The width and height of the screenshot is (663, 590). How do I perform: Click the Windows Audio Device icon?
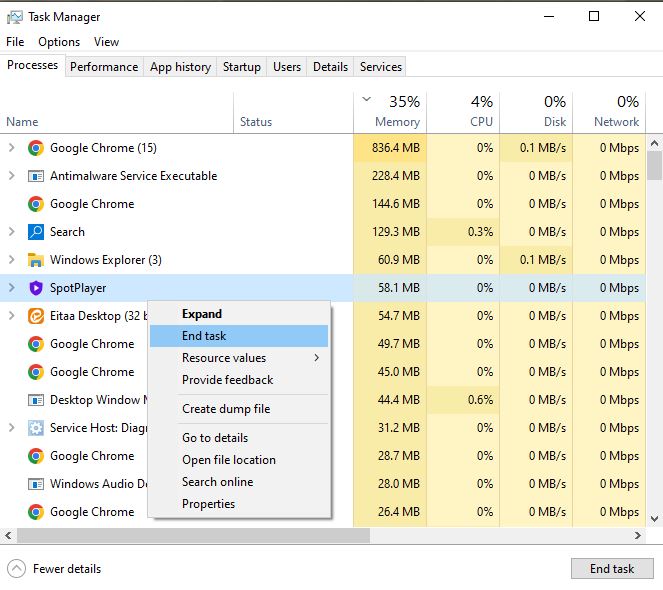click(x=36, y=484)
